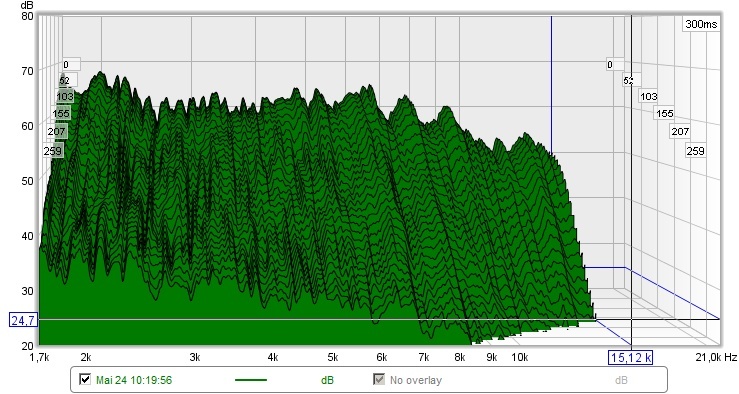Select the 80 dB axis label
Screen dimensions: 739x394
tap(27, 16)
